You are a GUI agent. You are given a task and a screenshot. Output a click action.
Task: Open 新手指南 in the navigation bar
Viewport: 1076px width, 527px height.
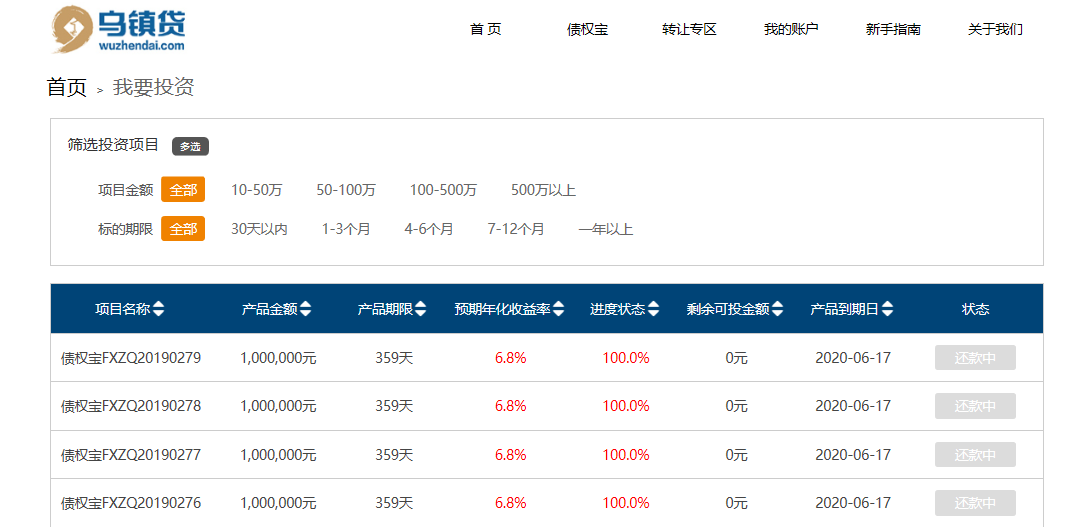click(x=893, y=30)
